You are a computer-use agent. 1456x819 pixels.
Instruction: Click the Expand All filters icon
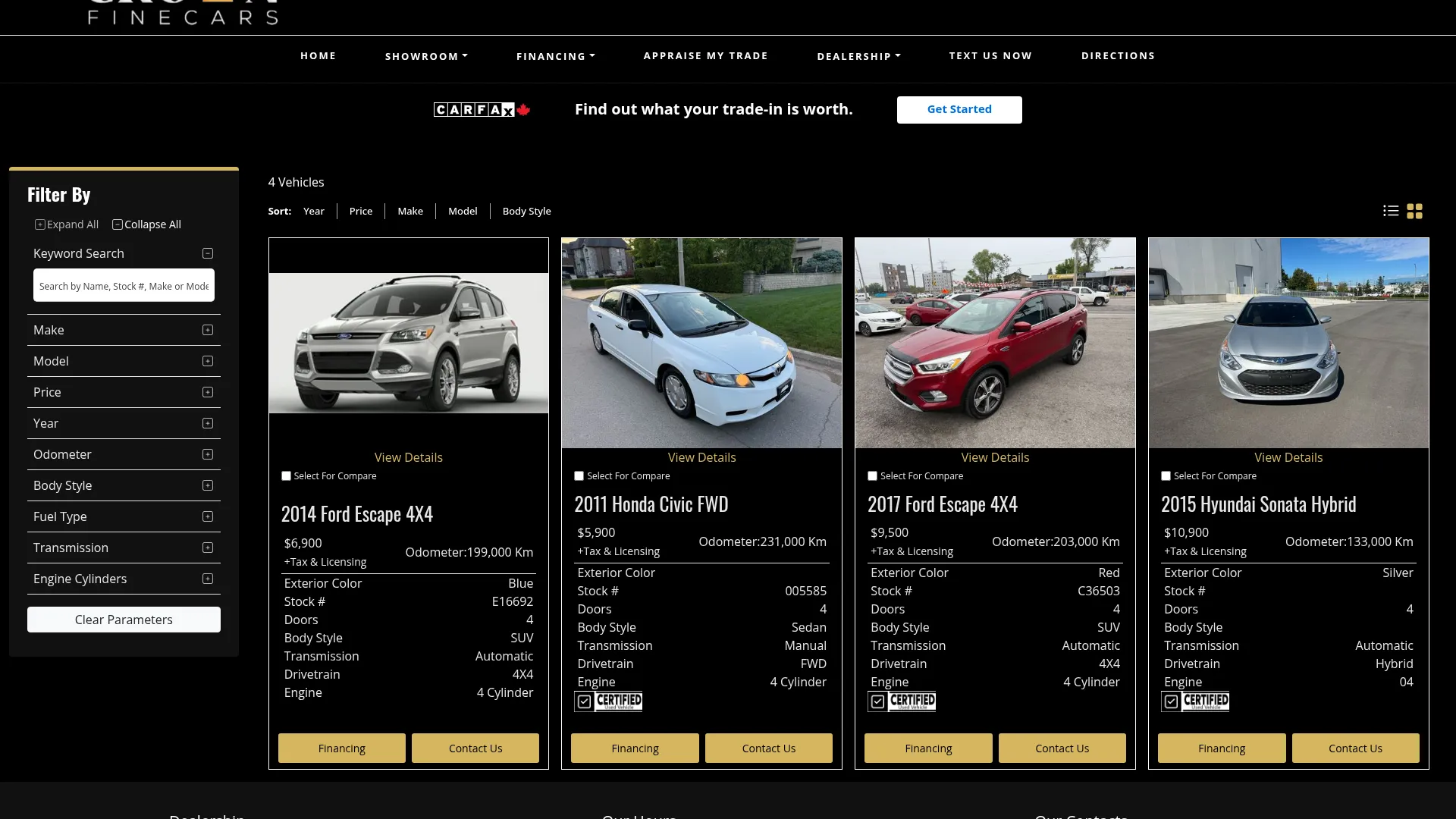tap(40, 224)
